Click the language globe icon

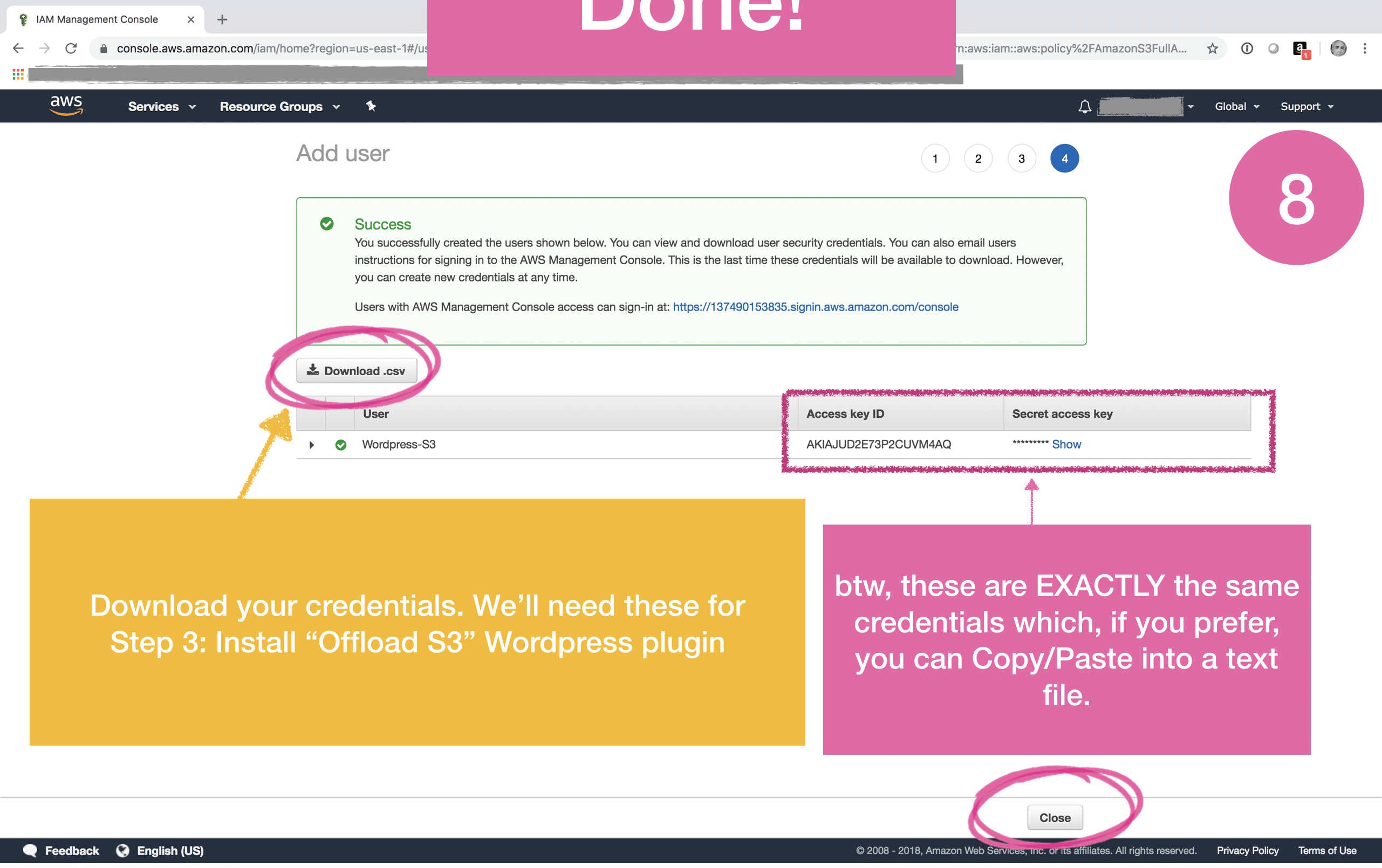pos(122,850)
